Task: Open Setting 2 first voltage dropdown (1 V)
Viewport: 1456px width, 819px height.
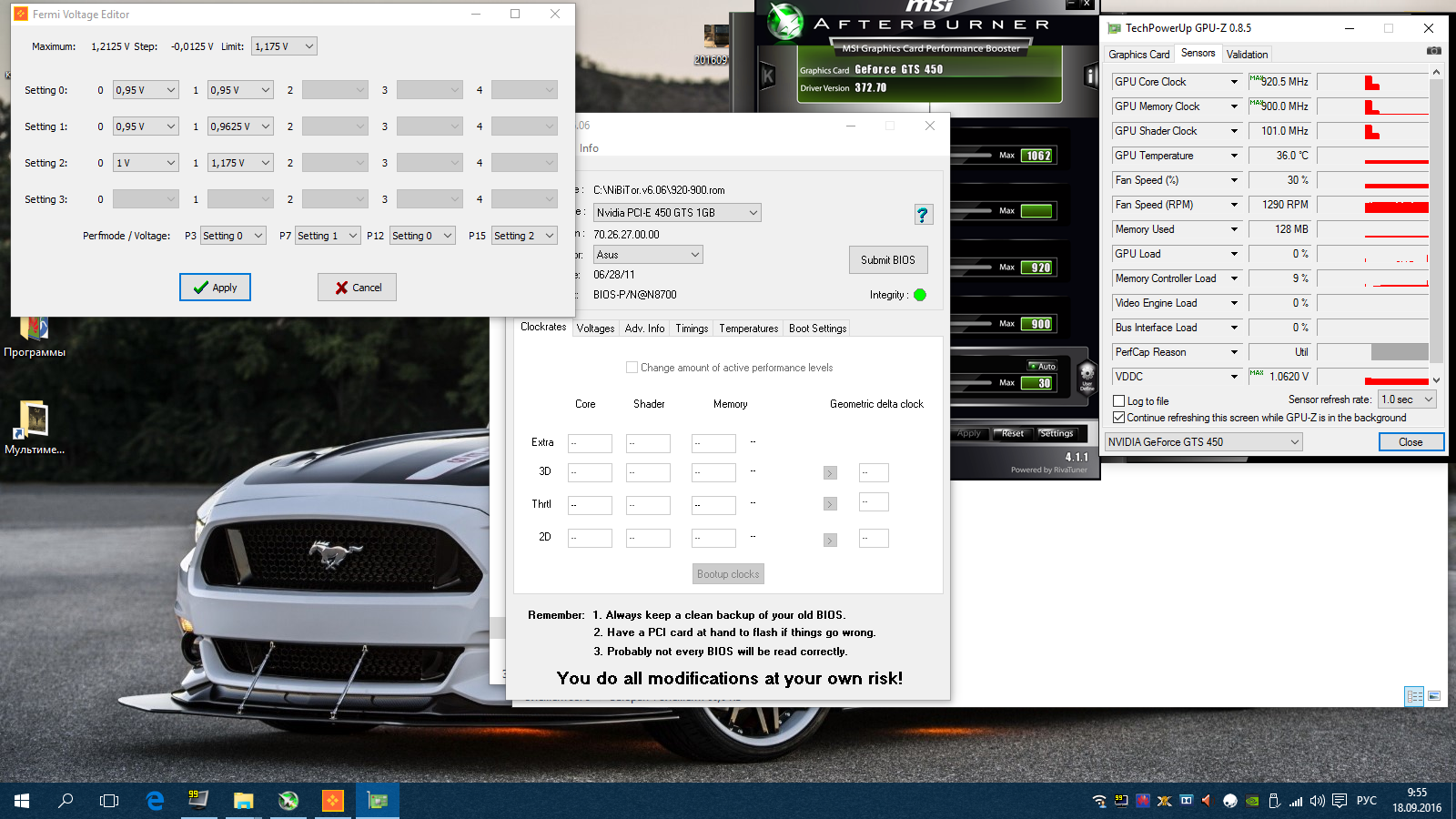Action: (146, 163)
